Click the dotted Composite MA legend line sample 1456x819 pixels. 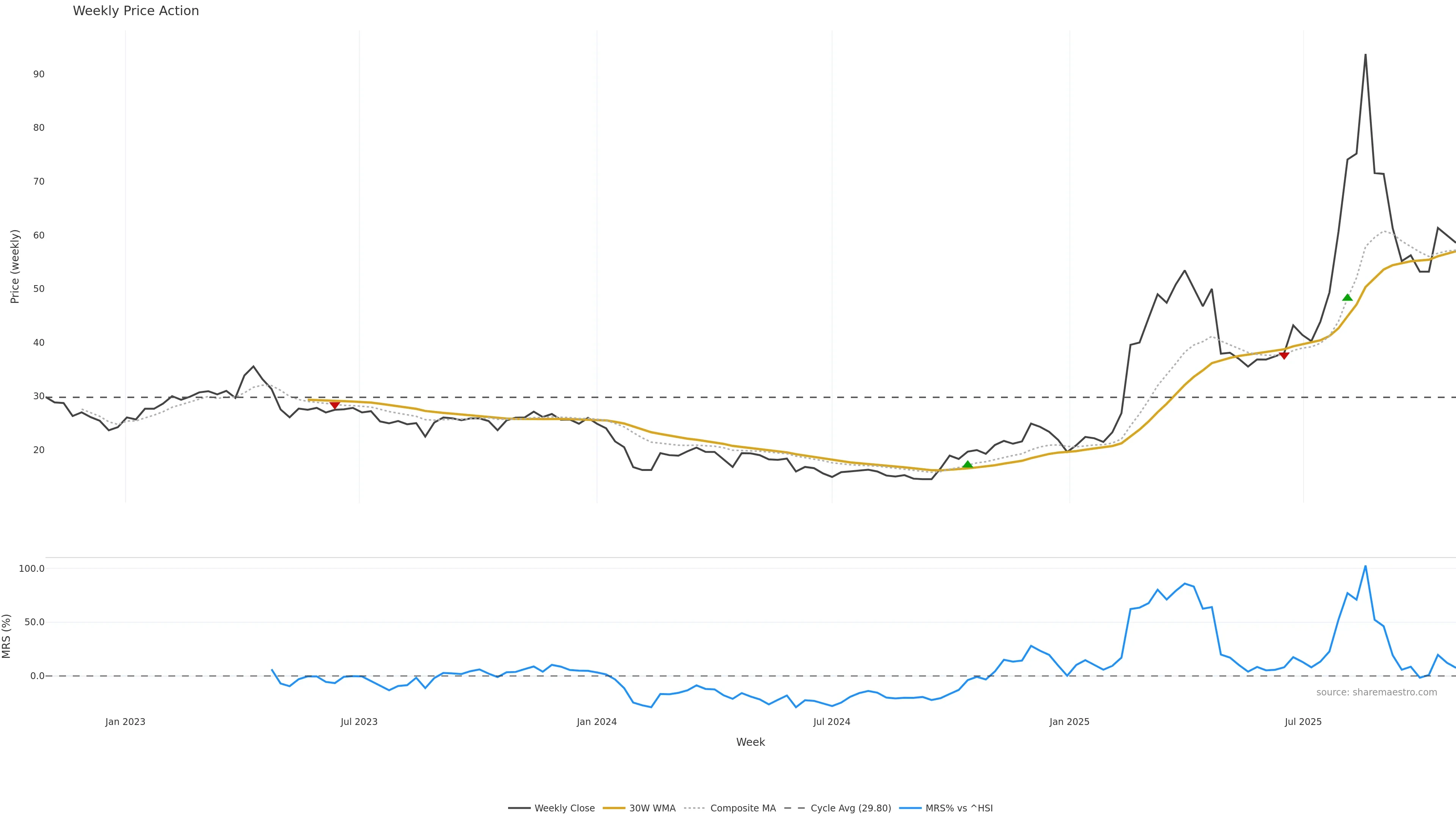[695, 808]
